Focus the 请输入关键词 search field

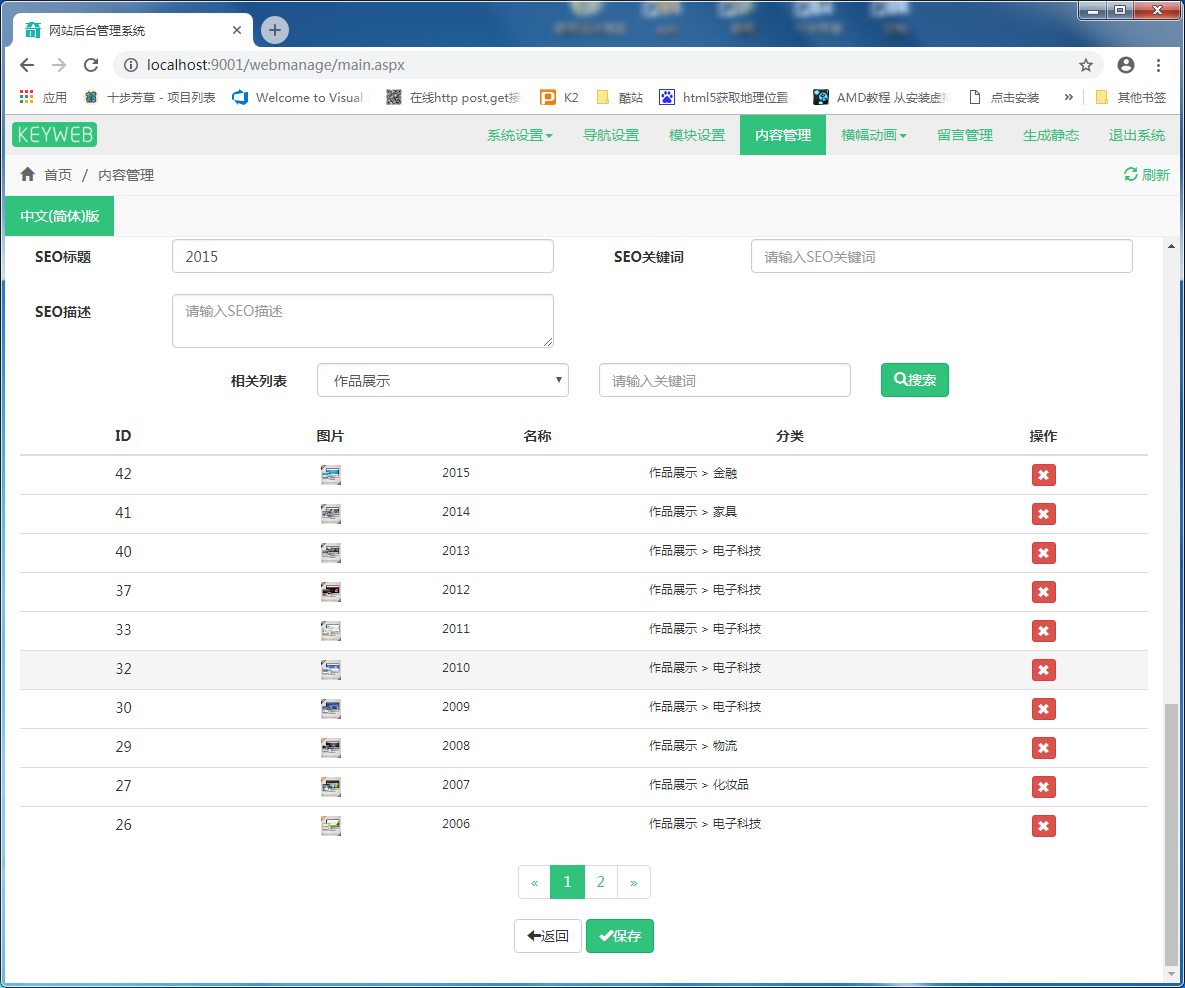coord(725,380)
